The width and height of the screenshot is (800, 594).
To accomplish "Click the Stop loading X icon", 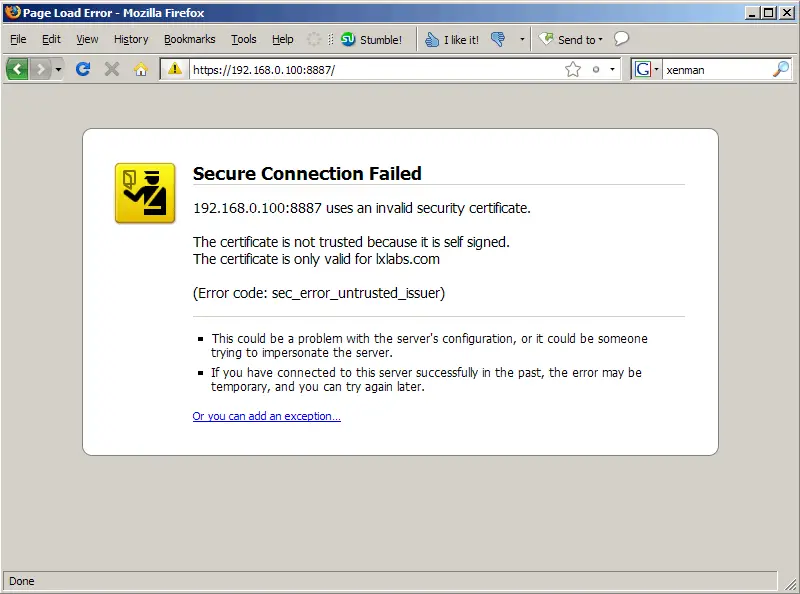I will [x=112, y=69].
